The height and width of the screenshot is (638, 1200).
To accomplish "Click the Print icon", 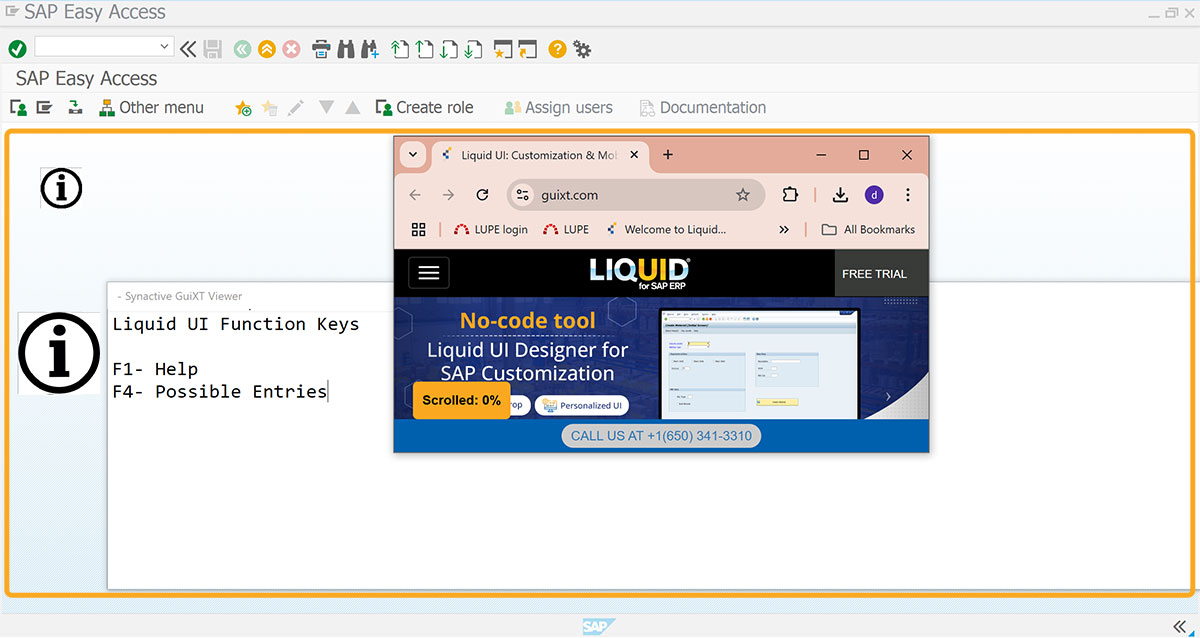I will pos(321,48).
